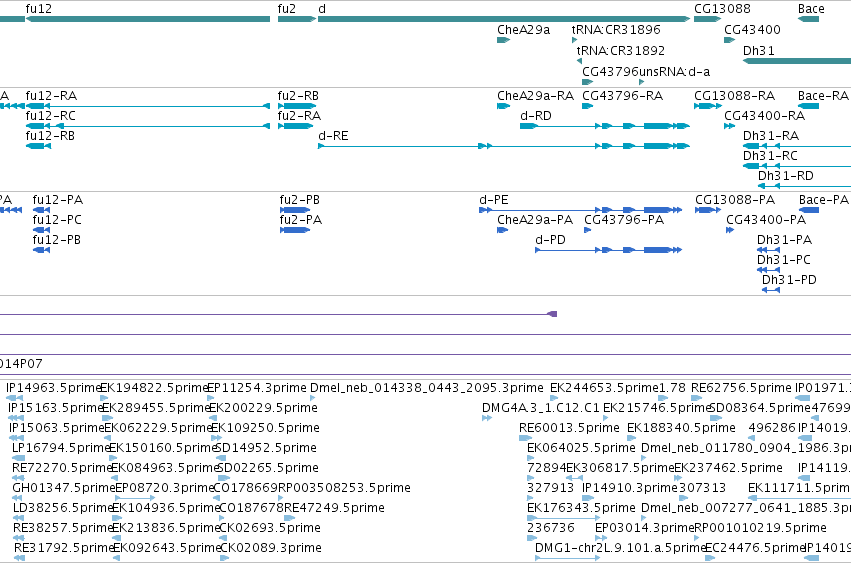Click the CG43400-PA protein label
The image size is (851, 563).
pos(766,220)
